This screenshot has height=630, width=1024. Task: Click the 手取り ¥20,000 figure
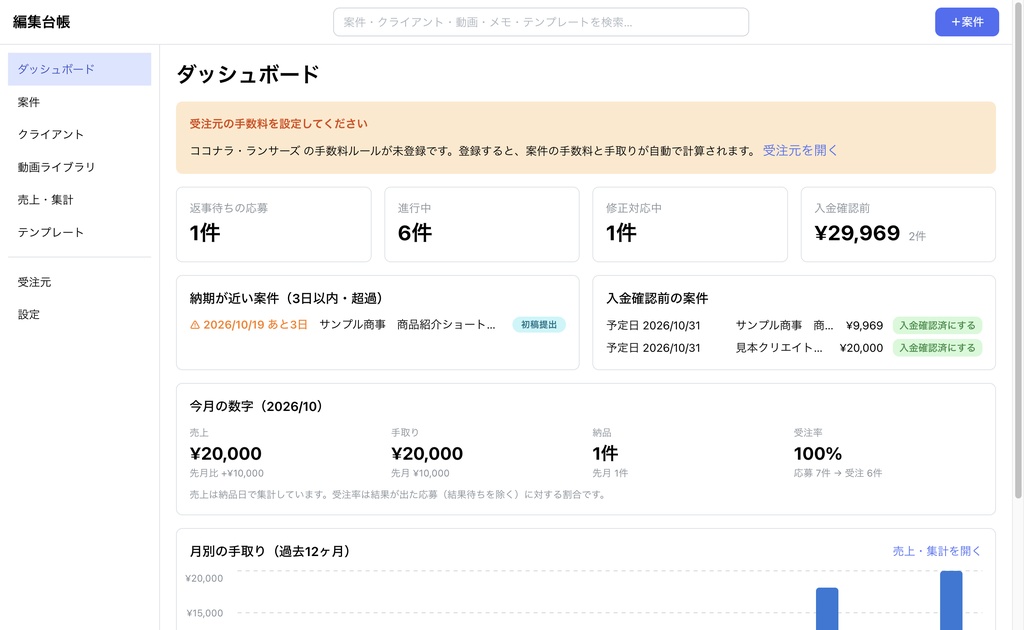point(427,453)
